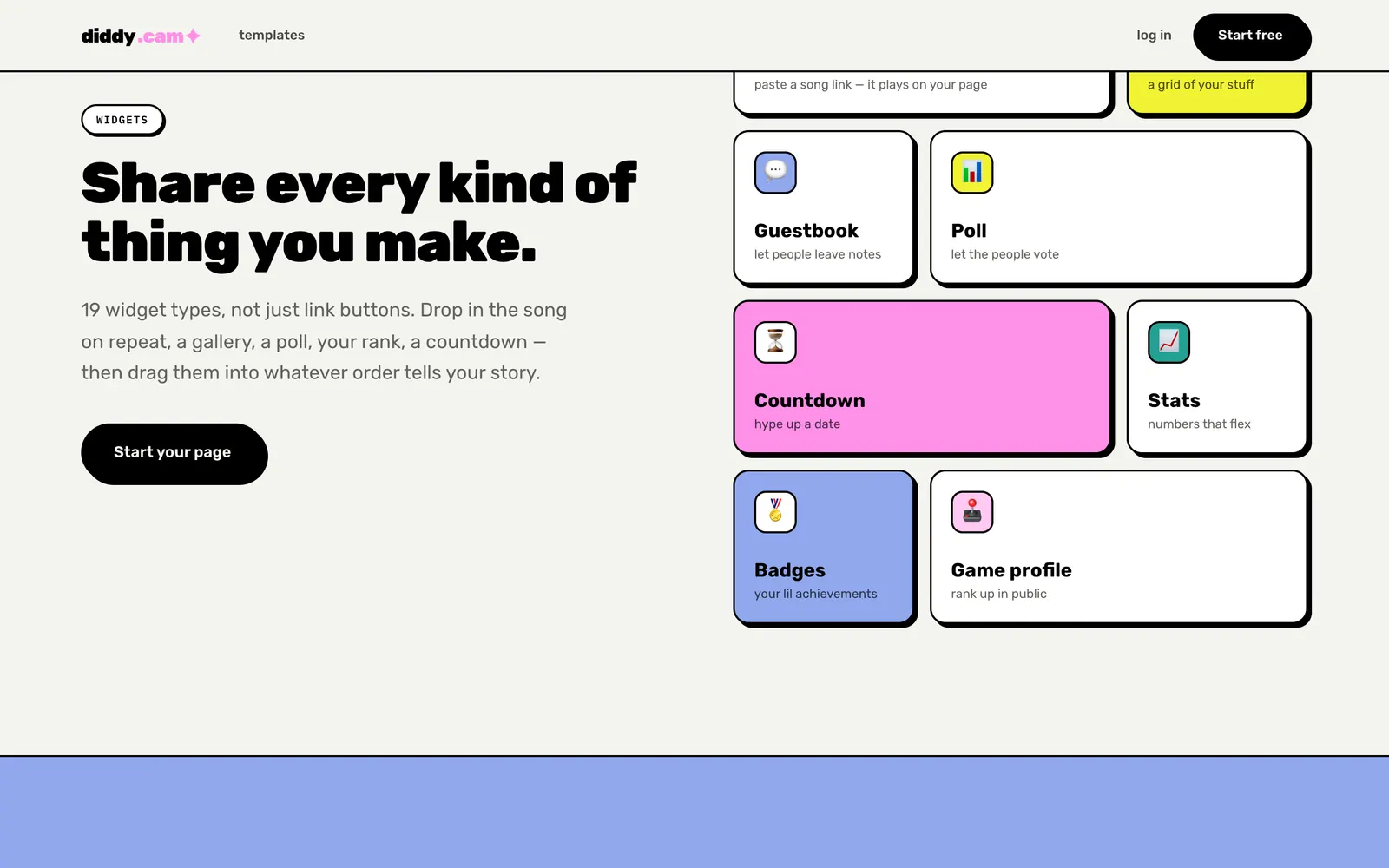
Task: Click 'paste a song link' card text
Action: coord(871,85)
